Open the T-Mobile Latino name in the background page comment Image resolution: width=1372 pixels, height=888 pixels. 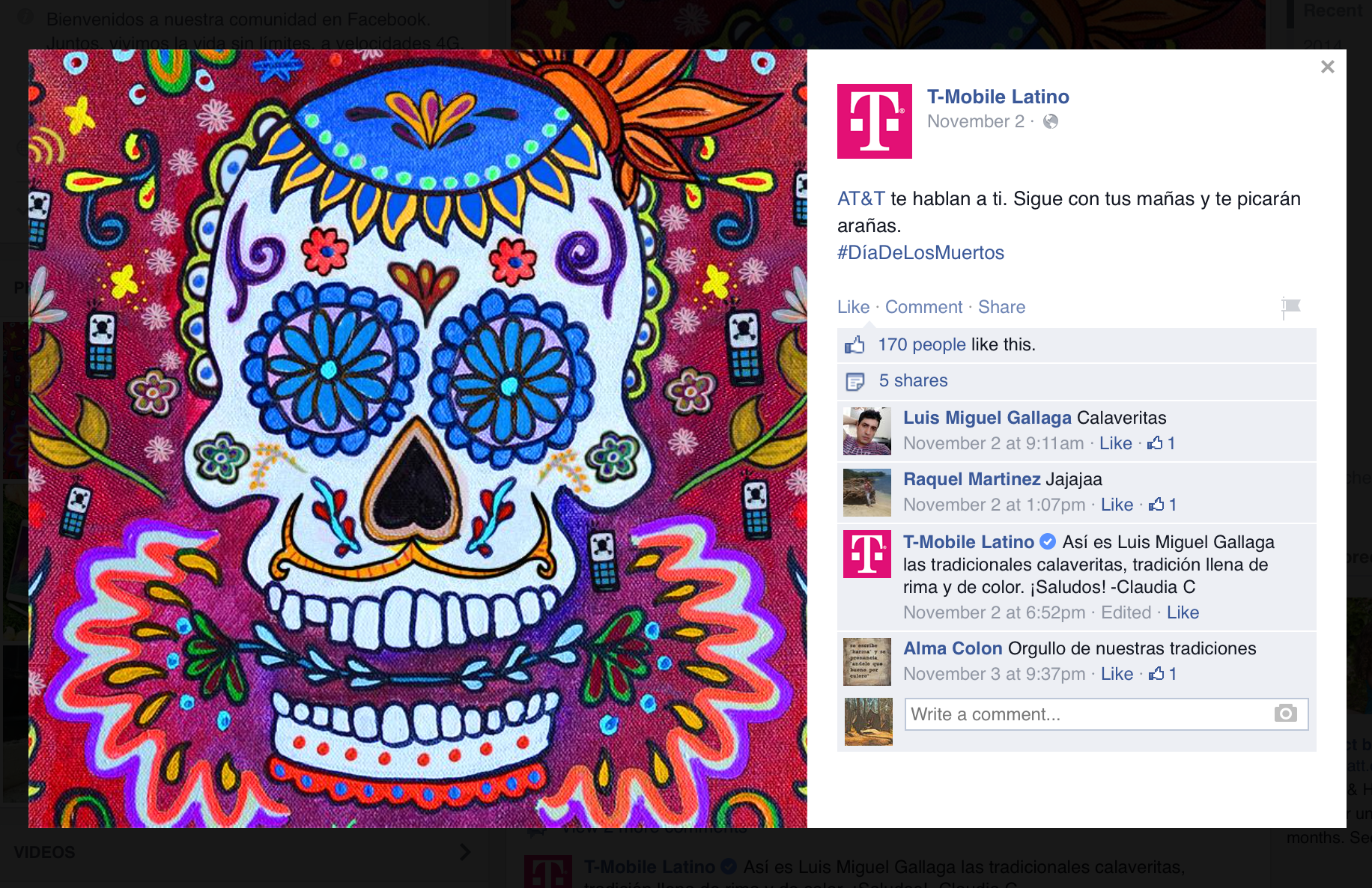tap(649, 867)
